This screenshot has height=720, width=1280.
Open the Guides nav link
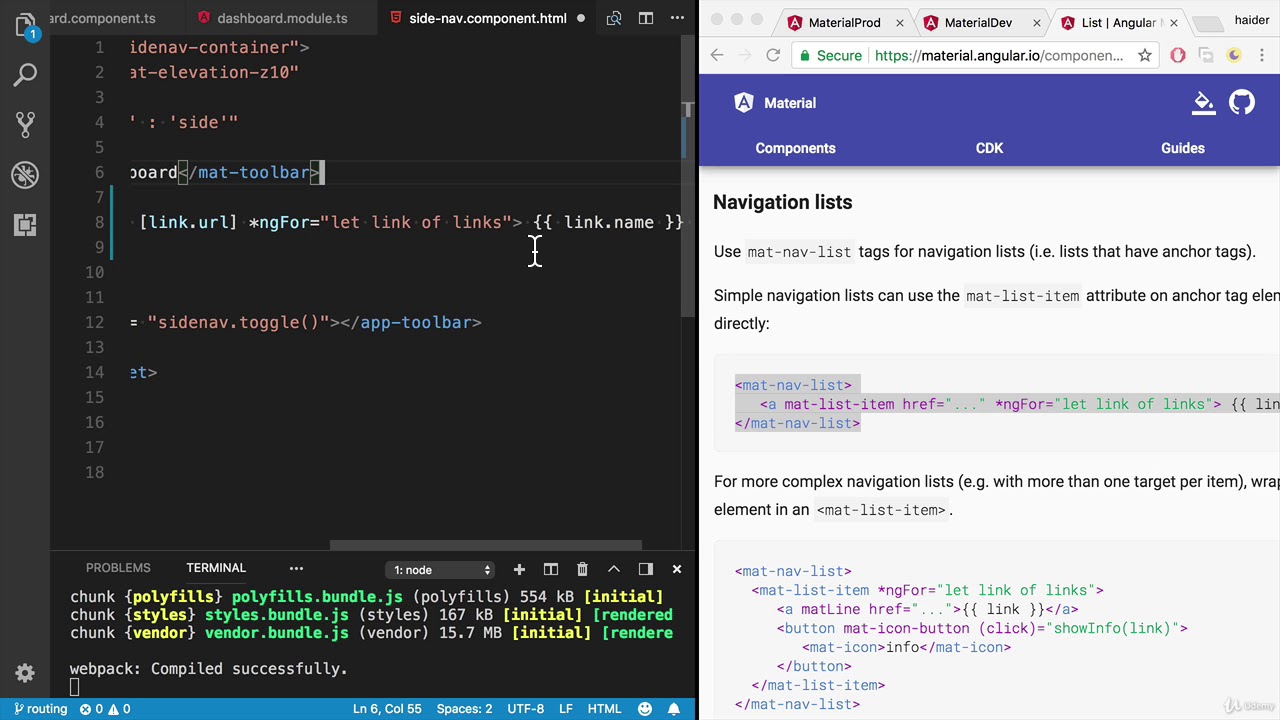coord(1183,148)
